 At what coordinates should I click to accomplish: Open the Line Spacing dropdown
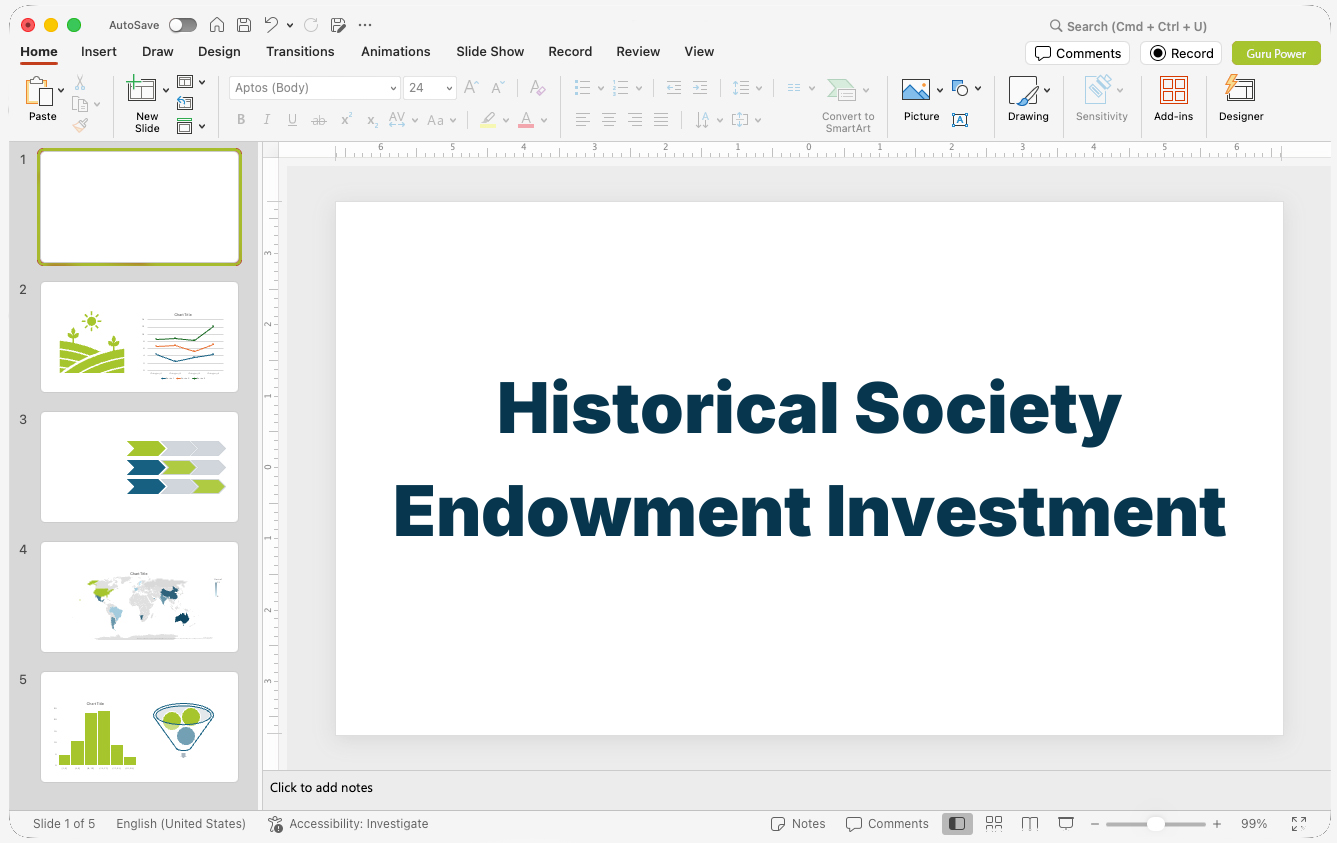tap(747, 88)
